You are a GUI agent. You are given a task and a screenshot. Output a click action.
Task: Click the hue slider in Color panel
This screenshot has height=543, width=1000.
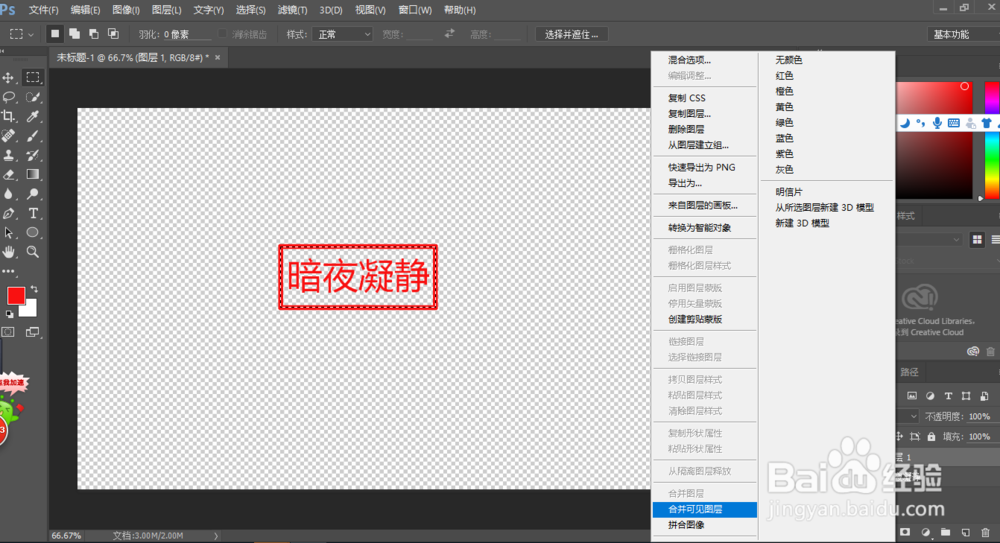(992, 140)
